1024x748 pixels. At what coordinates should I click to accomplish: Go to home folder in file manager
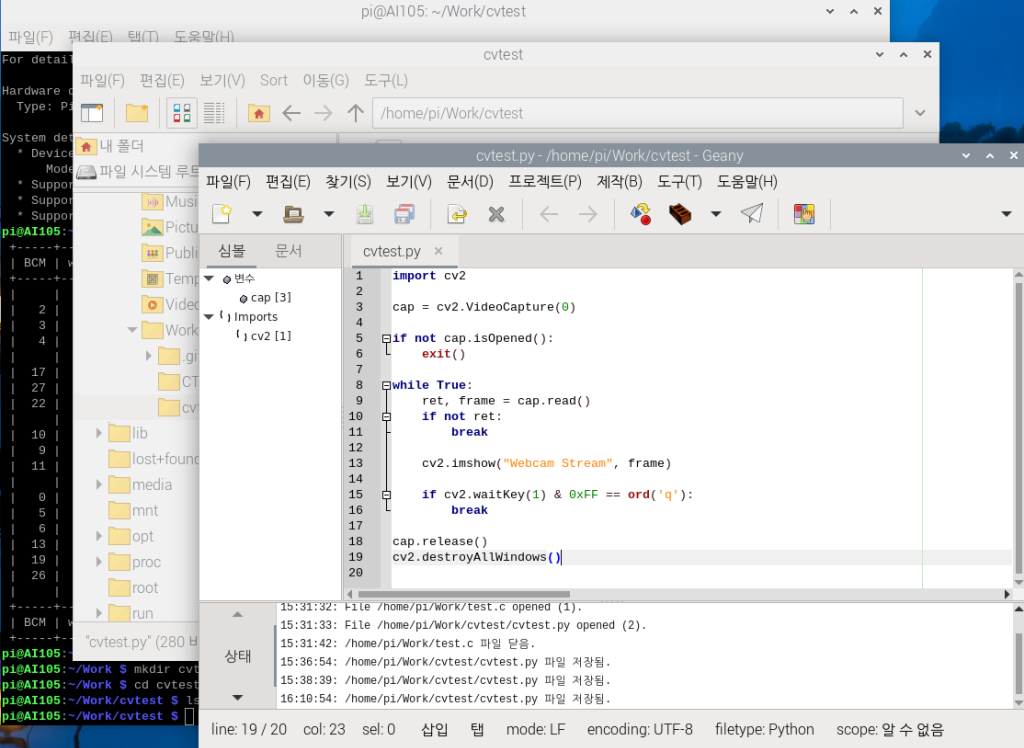coord(259,113)
